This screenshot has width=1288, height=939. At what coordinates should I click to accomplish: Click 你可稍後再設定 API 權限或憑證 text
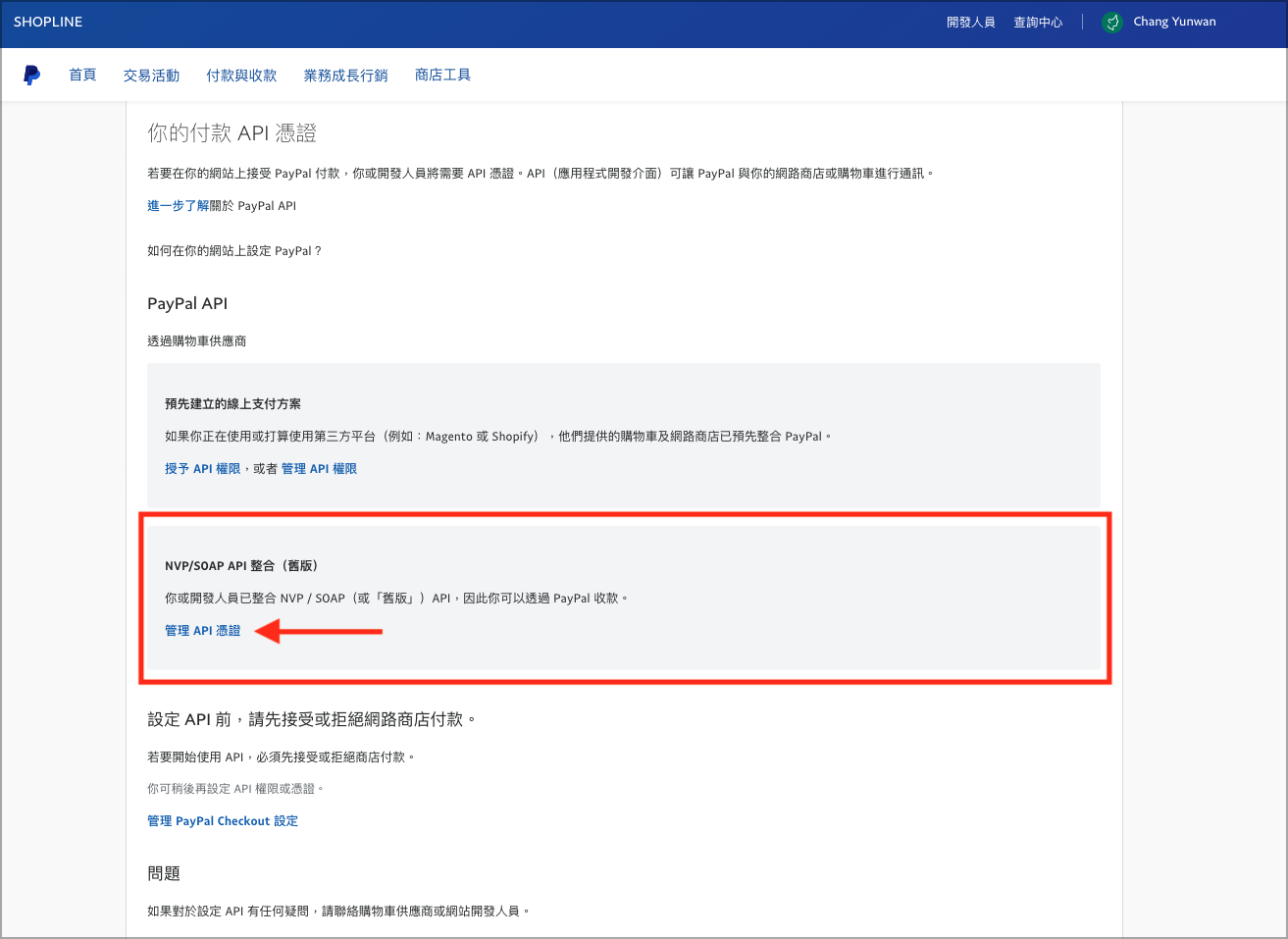coord(235,789)
